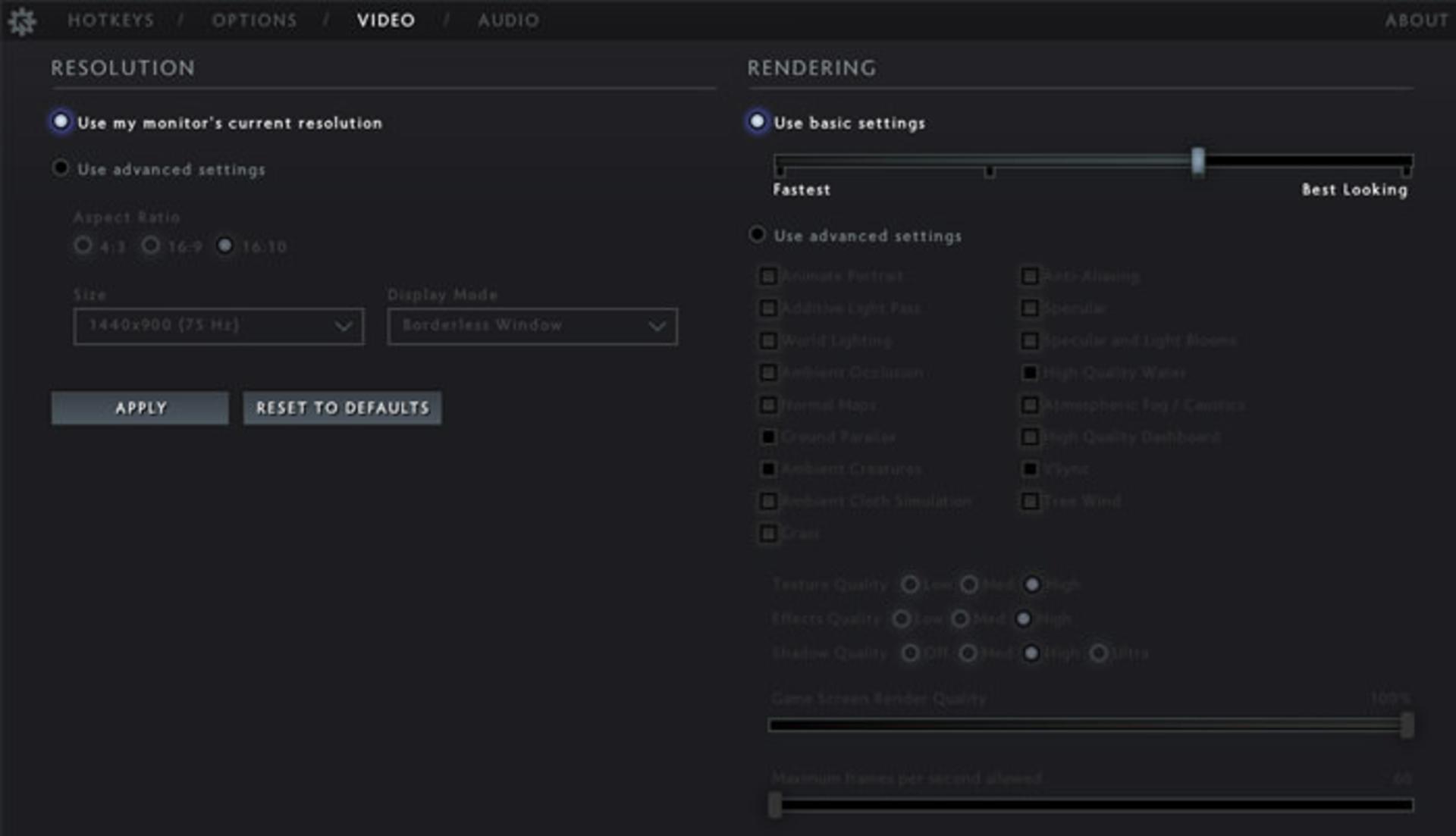Set Shadow Quality to Ultra
The image size is (1456, 836).
[1099, 653]
